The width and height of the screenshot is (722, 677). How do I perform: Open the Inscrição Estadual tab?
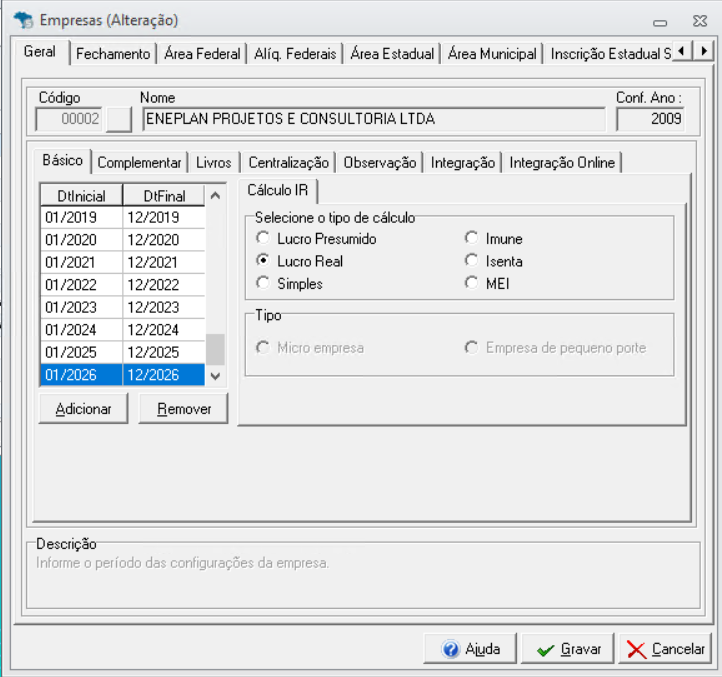610,54
